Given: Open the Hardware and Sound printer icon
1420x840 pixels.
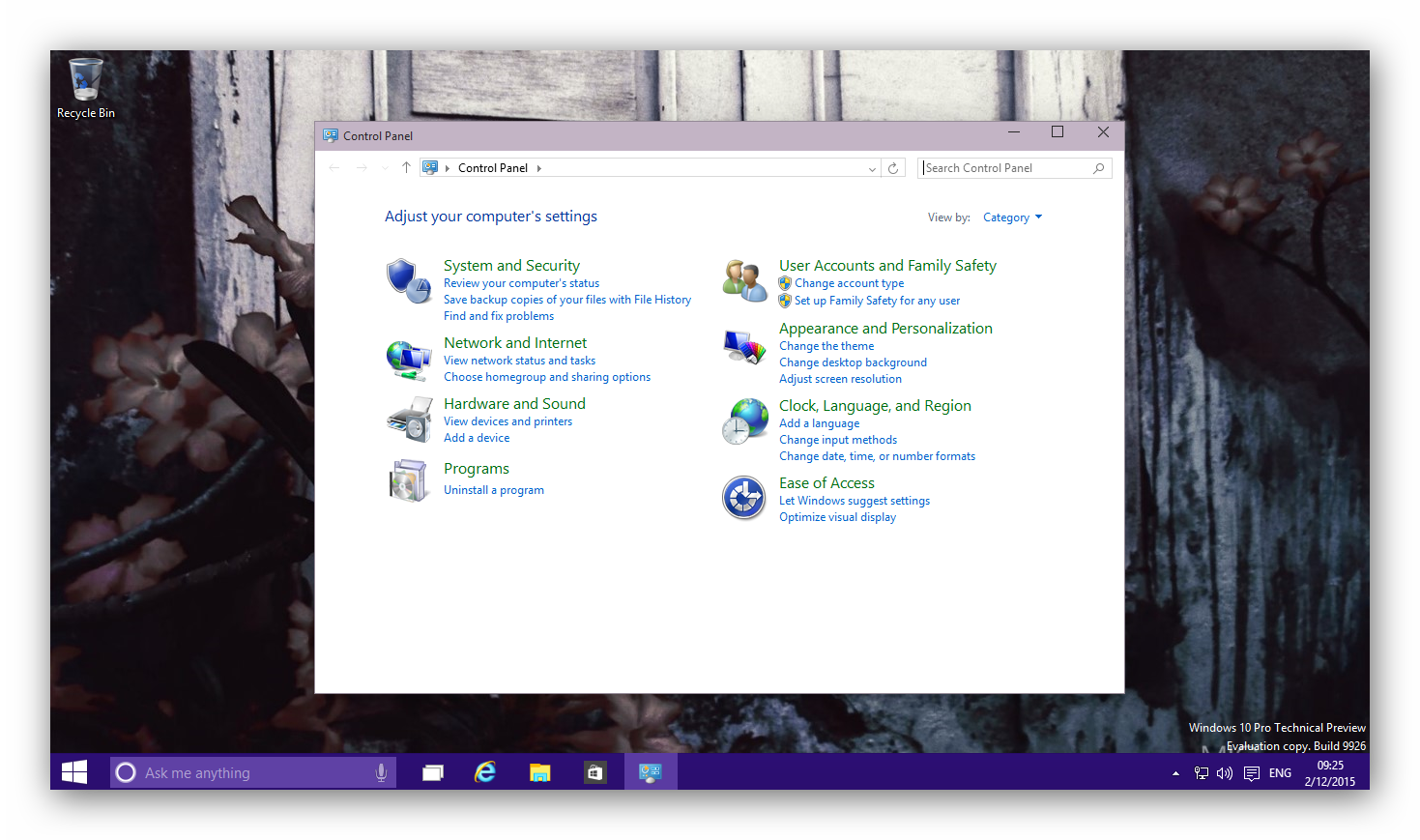Looking at the screenshot, I should point(409,420).
